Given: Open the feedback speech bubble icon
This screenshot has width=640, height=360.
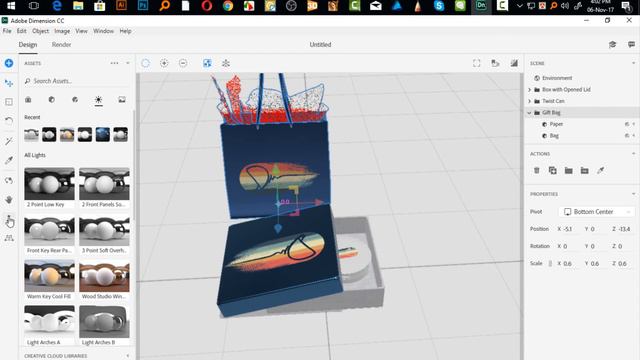Looking at the screenshot, I should [x=631, y=44].
